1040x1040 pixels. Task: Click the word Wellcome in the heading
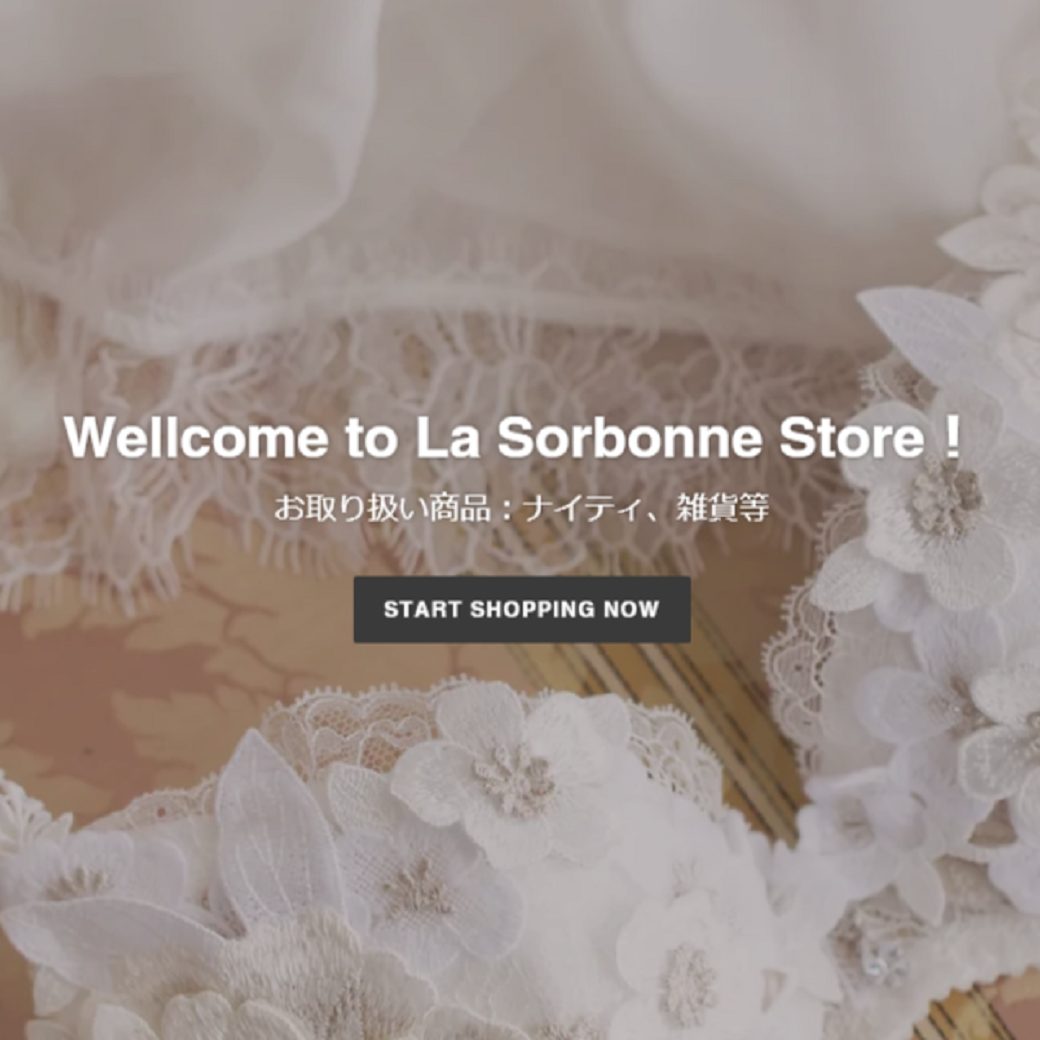[x=196, y=437]
